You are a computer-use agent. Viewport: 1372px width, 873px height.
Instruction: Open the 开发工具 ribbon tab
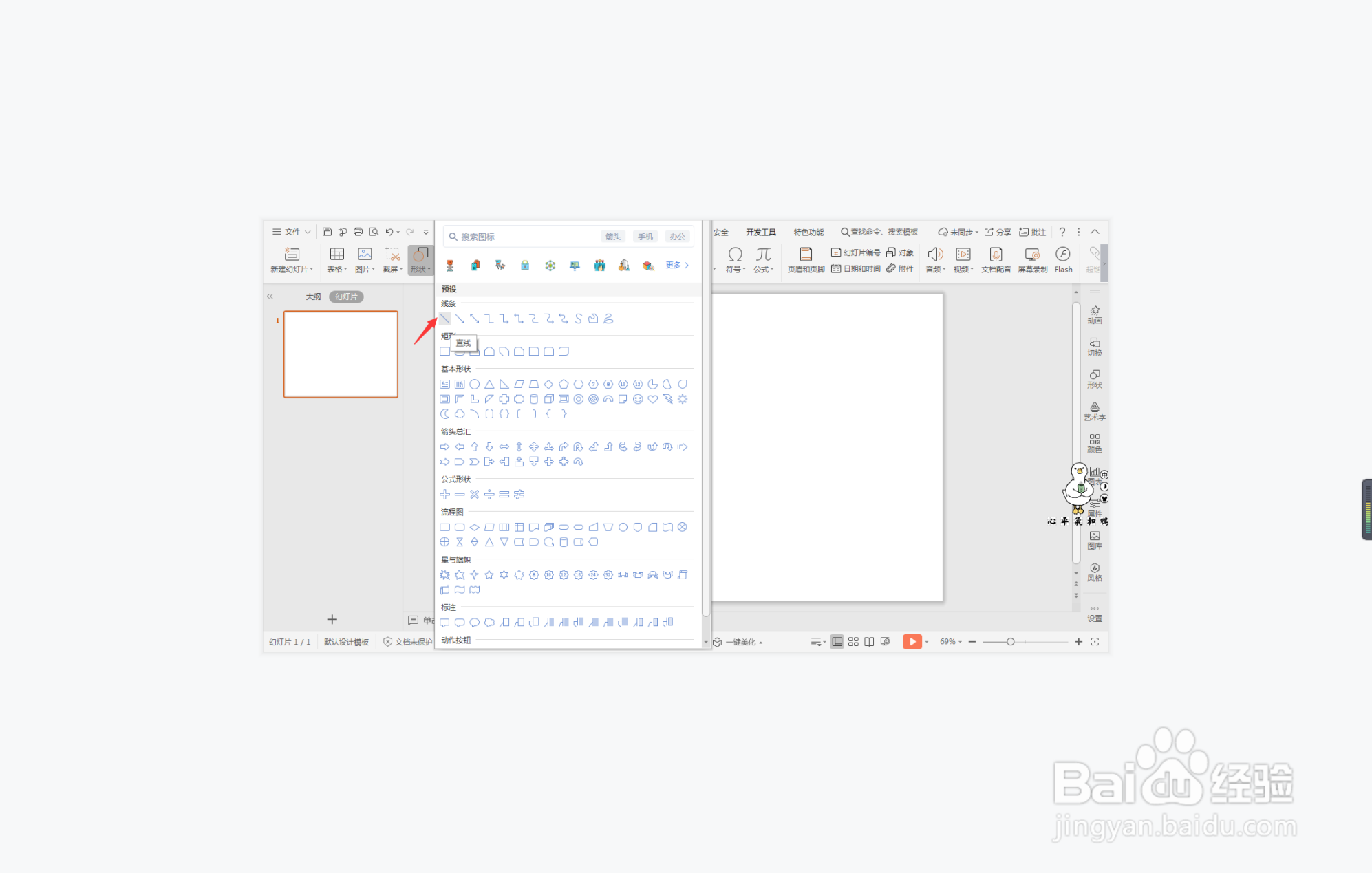760,233
